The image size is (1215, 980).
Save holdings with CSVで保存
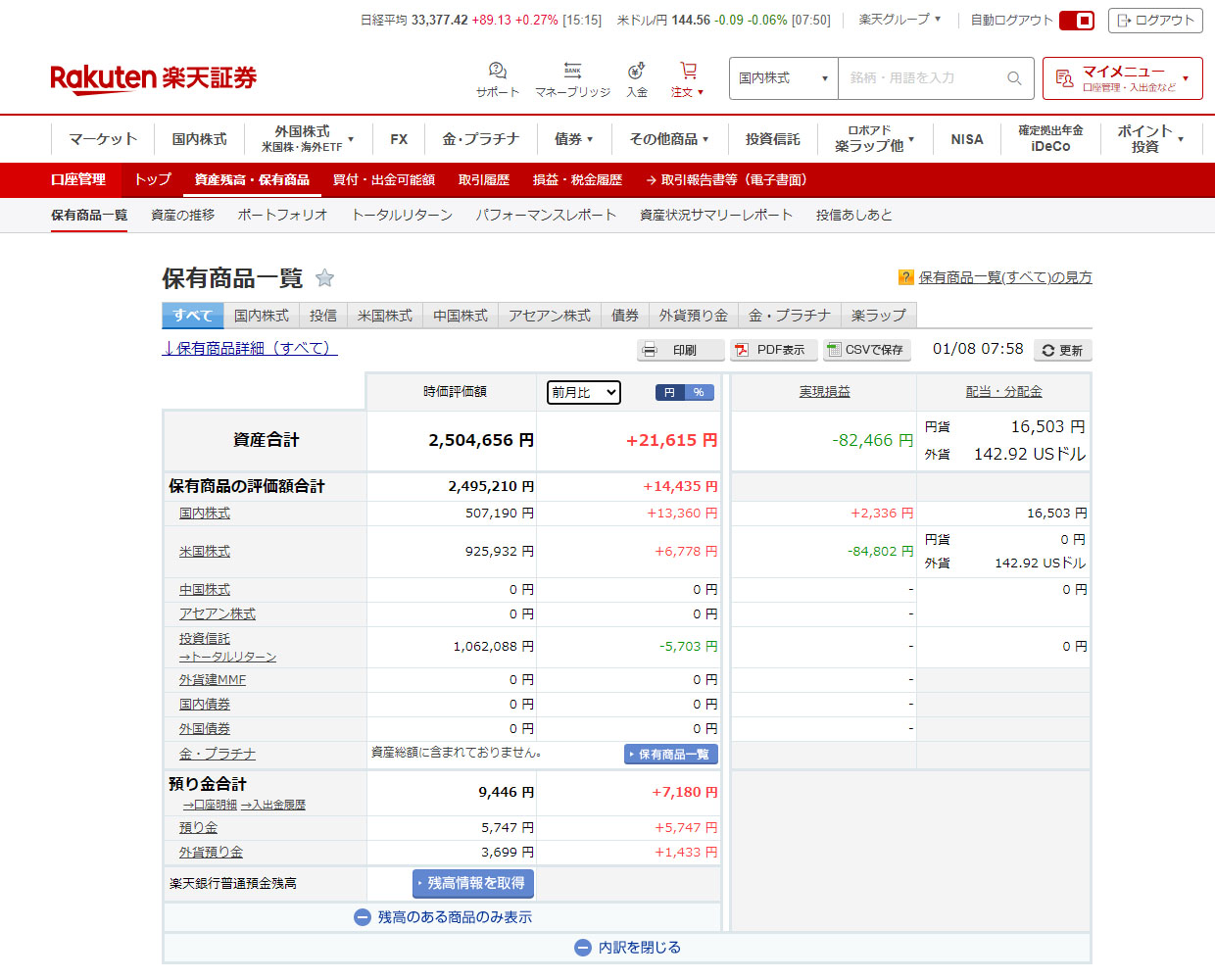coord(866,350)
